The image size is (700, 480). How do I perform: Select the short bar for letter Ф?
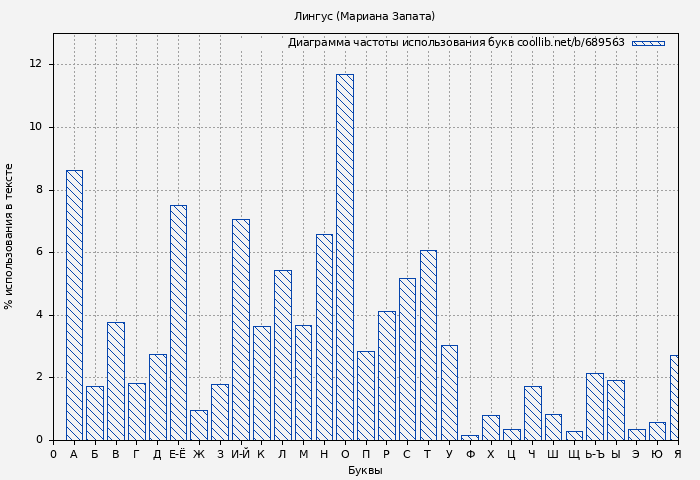coord(469,437)
